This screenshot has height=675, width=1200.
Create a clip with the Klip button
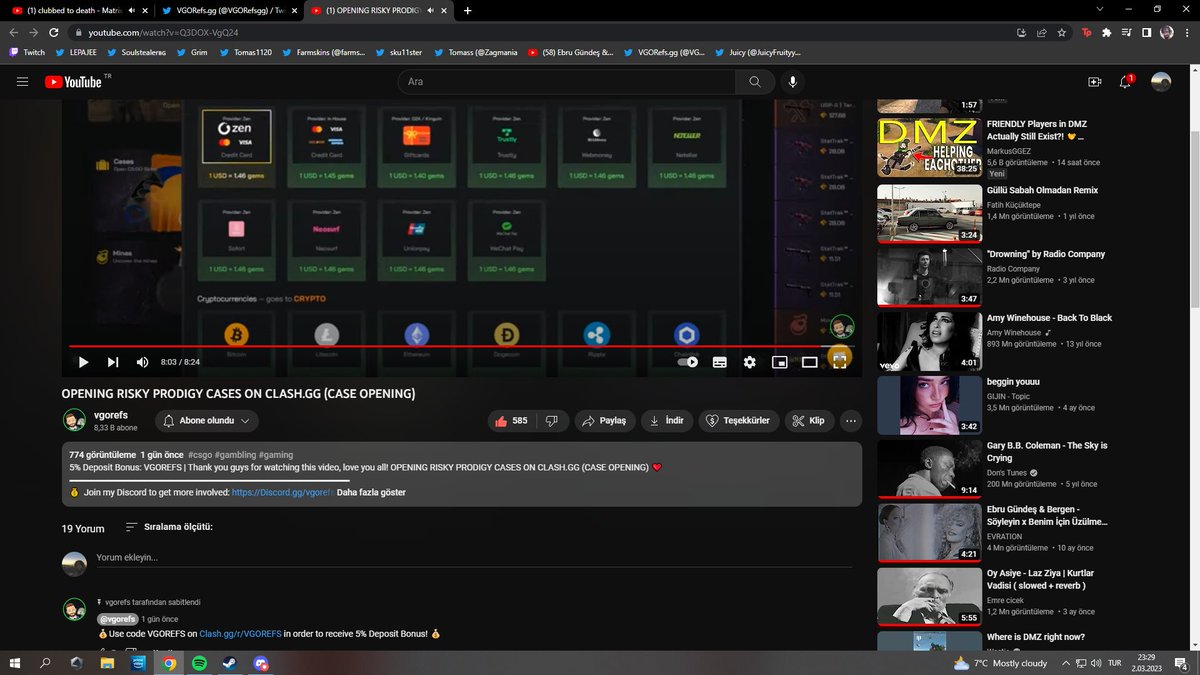[x=808, y=421]
